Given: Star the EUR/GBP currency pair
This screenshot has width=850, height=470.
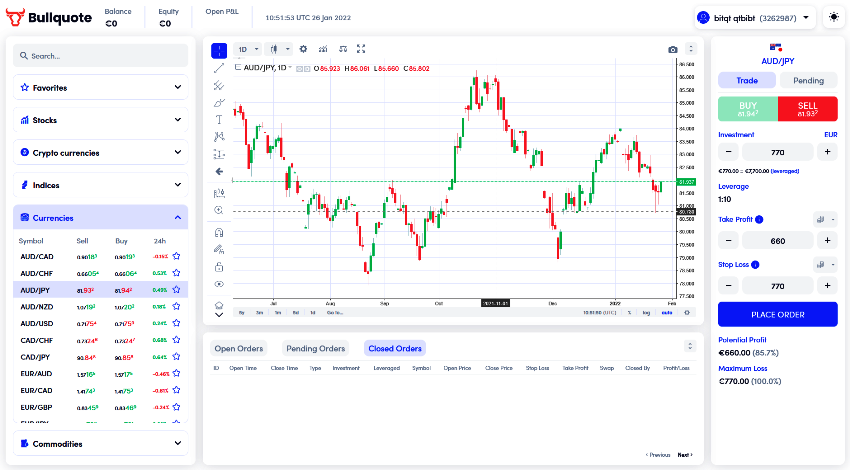Looking at the screenshot, I should coord(176,407).
